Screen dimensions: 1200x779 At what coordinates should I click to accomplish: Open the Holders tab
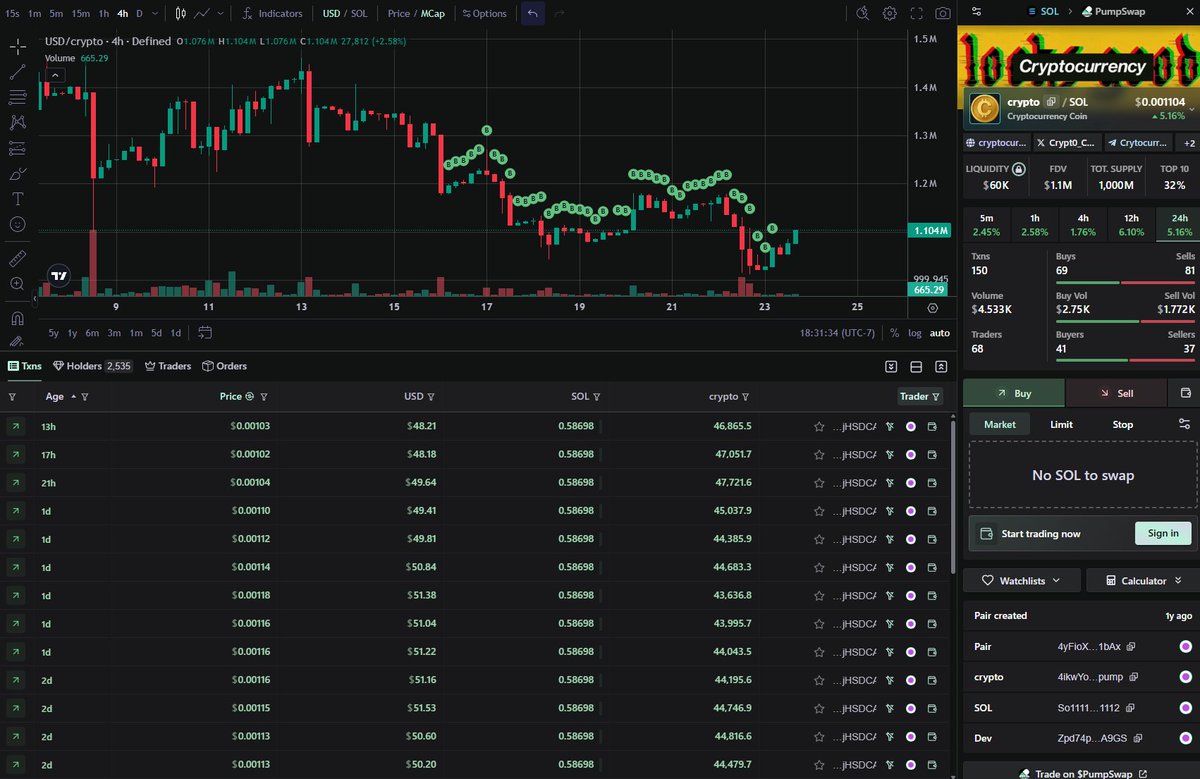pyautogui.click(x=93, y=366)
